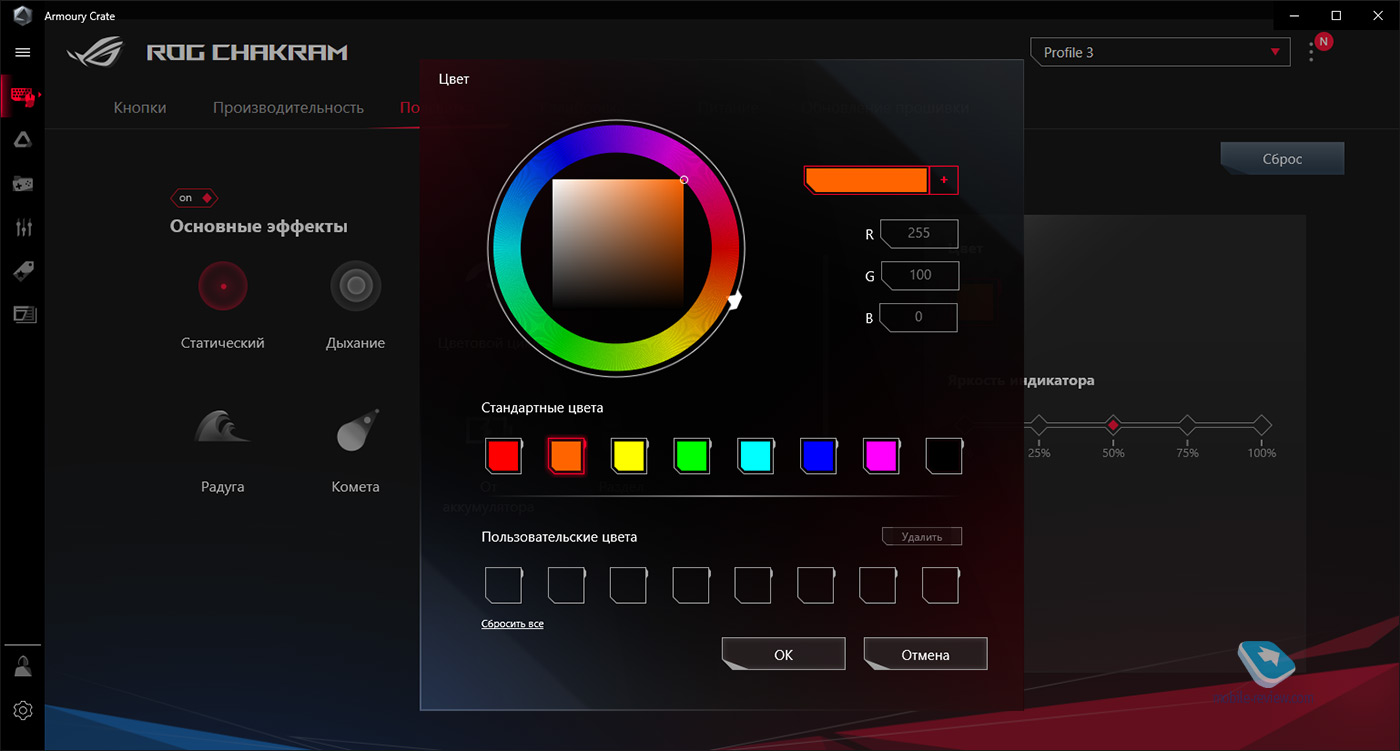Choose the Comet lighting effect icon
Screen dimensions: 1400x751
click(355, 430)
